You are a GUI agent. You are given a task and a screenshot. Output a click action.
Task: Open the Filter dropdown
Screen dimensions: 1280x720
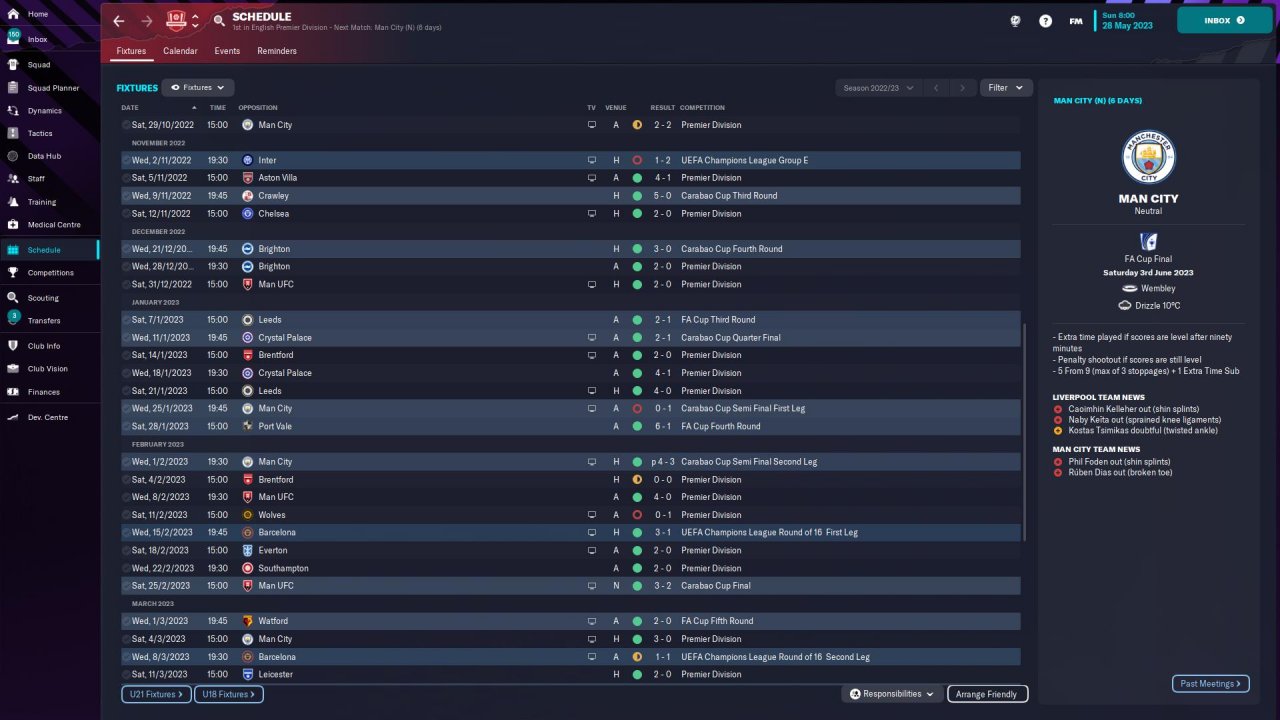1005,88
